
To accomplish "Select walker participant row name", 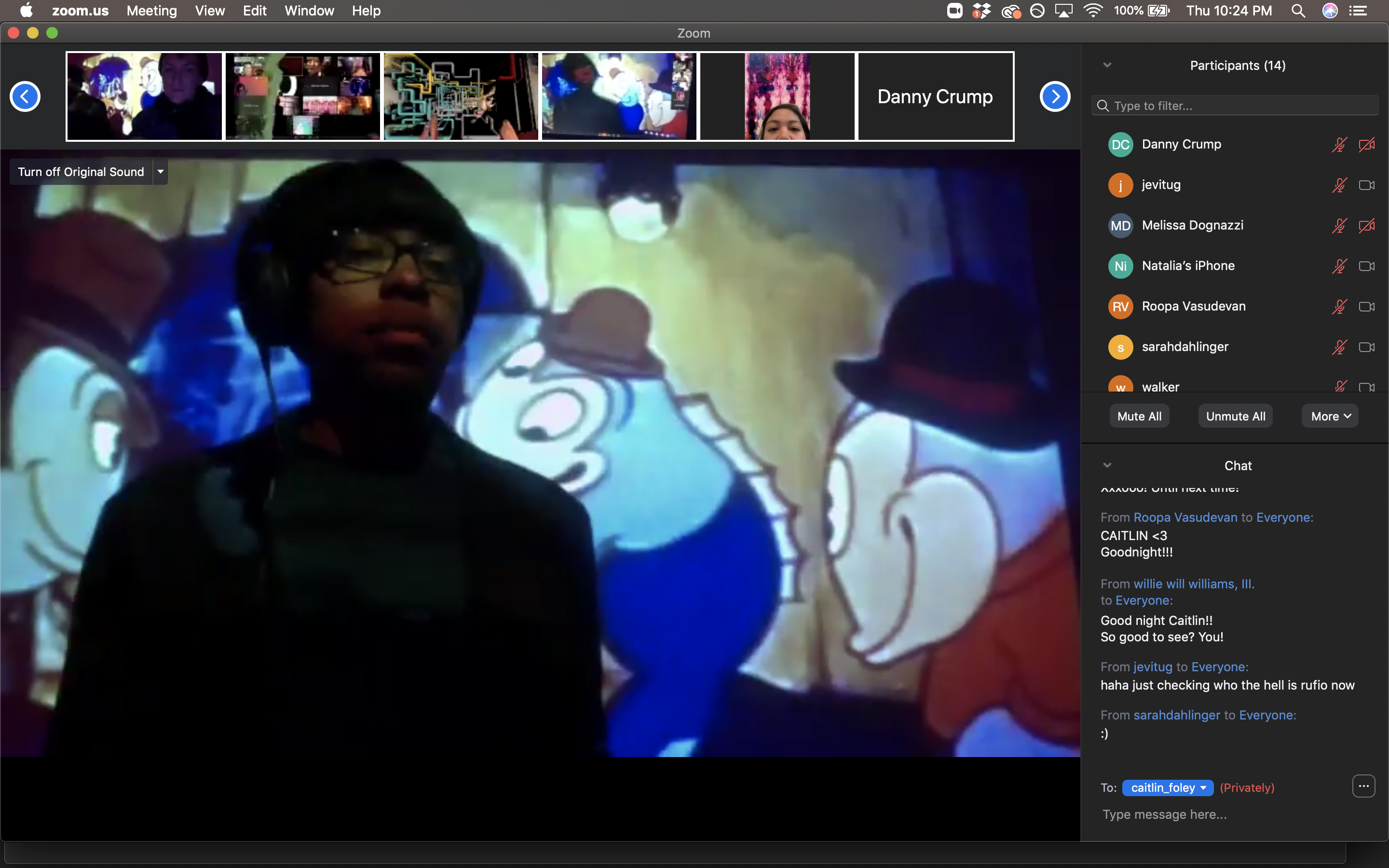I will coord(1160,387).
